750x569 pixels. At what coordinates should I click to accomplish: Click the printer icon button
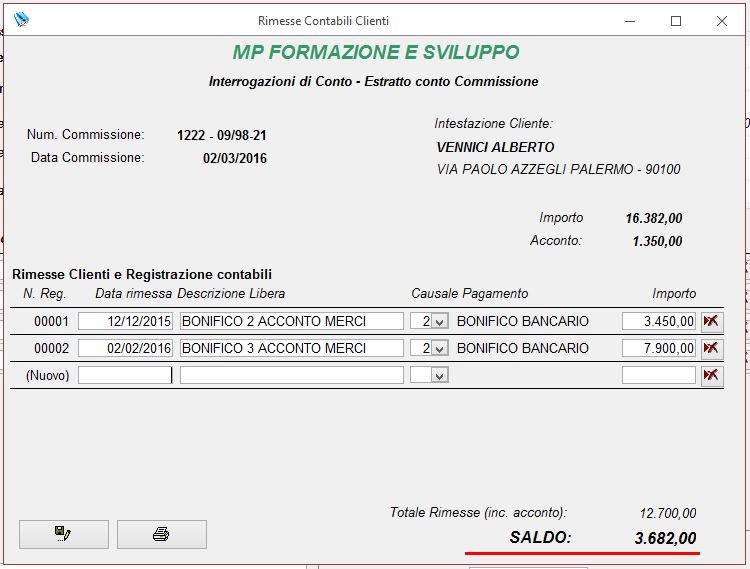click(162, 534)
